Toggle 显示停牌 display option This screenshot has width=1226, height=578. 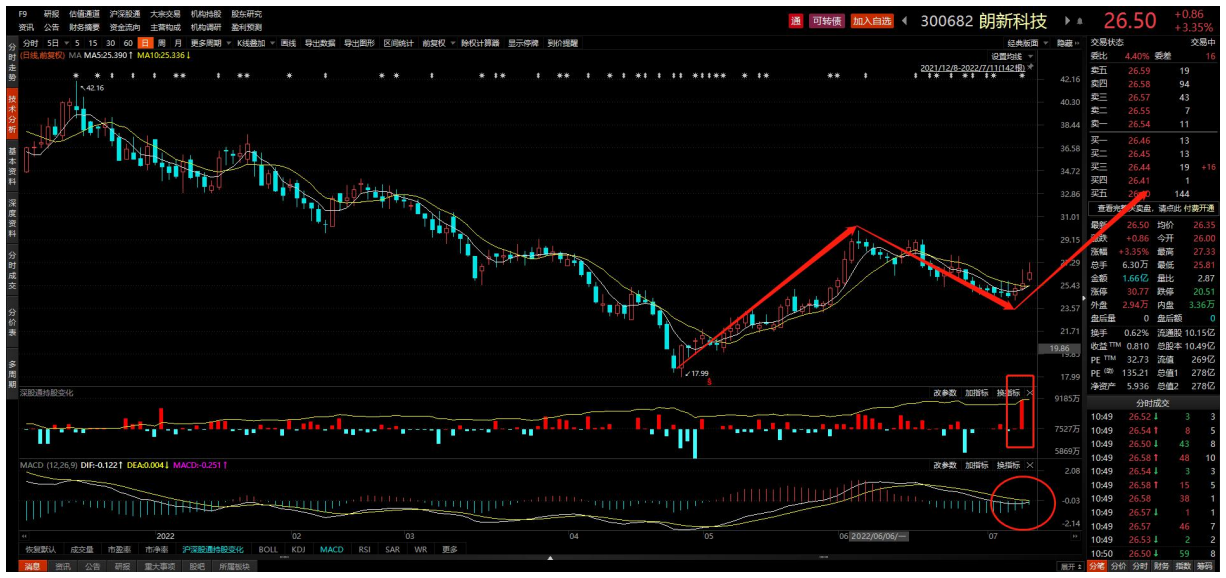coord(523,44)
